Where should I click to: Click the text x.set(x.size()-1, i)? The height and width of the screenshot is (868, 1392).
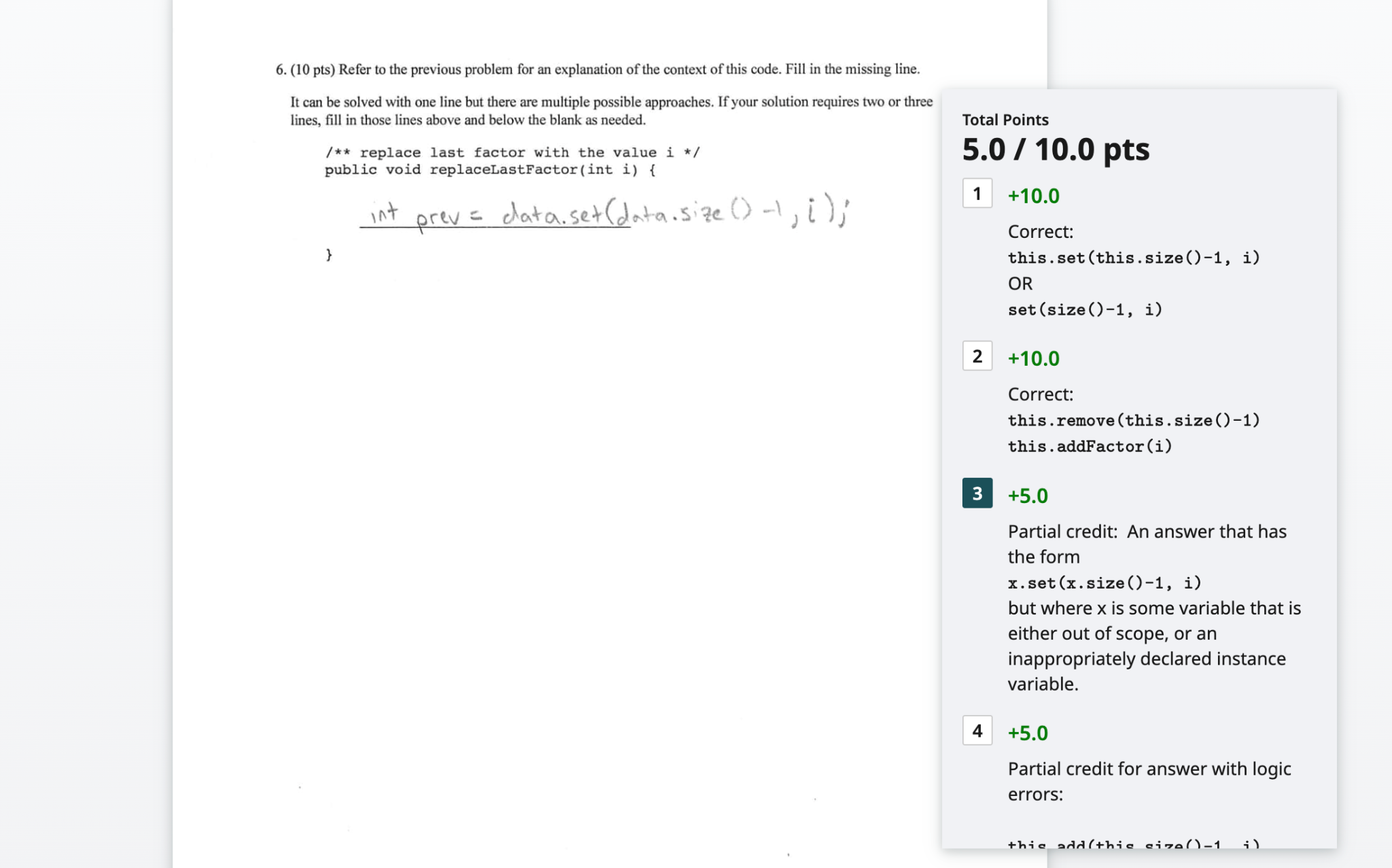point(1104,583)
